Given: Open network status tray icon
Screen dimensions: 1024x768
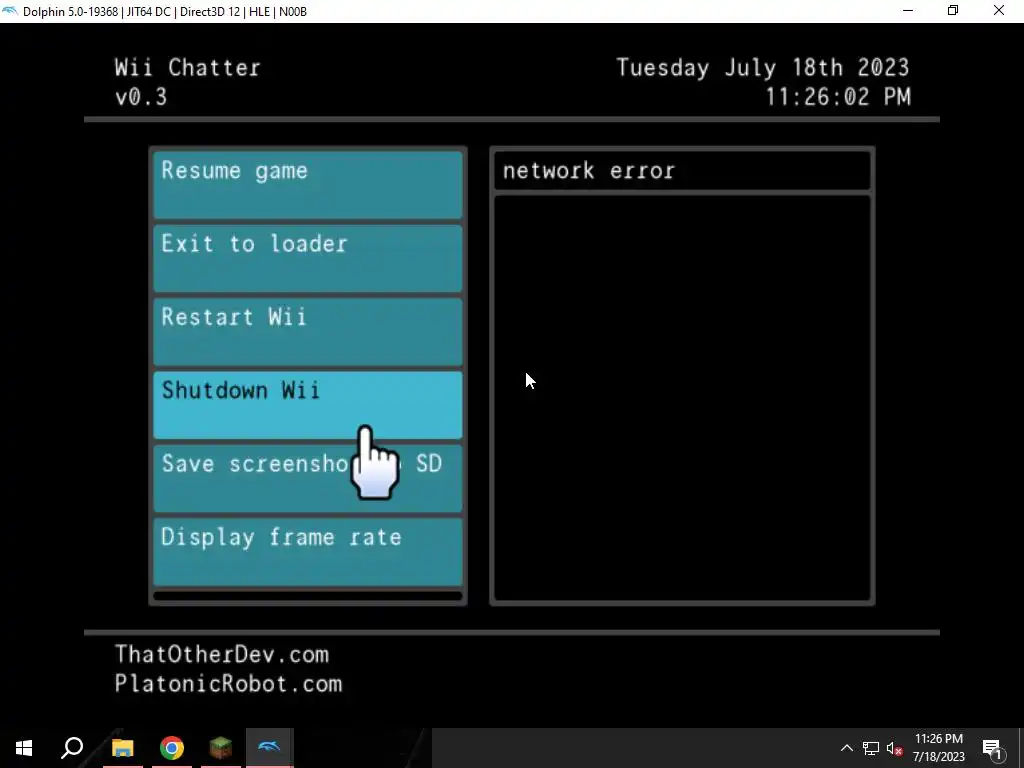Looking at the screenshot, I should [x=871, y=748].
